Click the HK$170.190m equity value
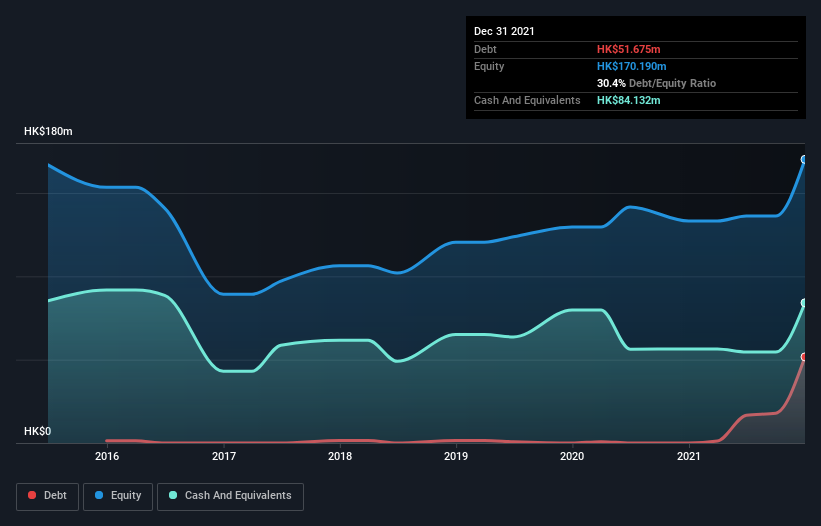 [631, 66]
